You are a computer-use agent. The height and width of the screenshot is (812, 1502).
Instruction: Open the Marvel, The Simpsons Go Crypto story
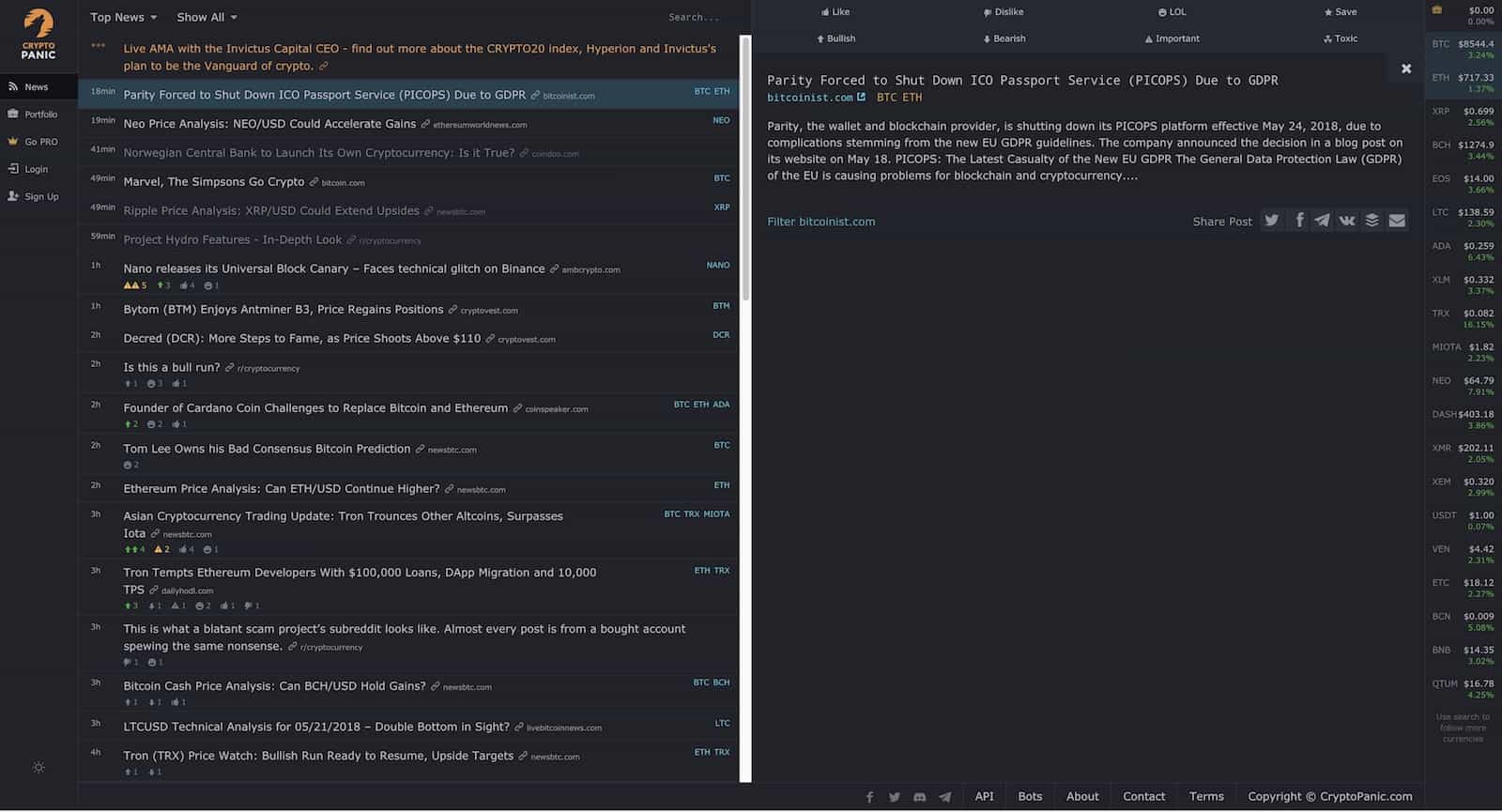pyautogui.click(x=214, y=182)
